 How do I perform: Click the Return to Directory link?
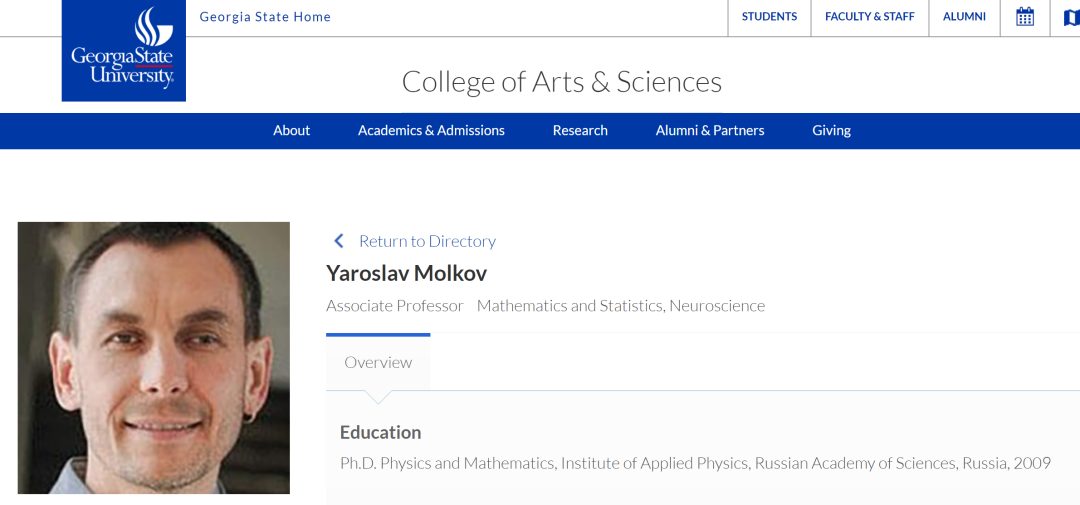click(x=427, y=241)
